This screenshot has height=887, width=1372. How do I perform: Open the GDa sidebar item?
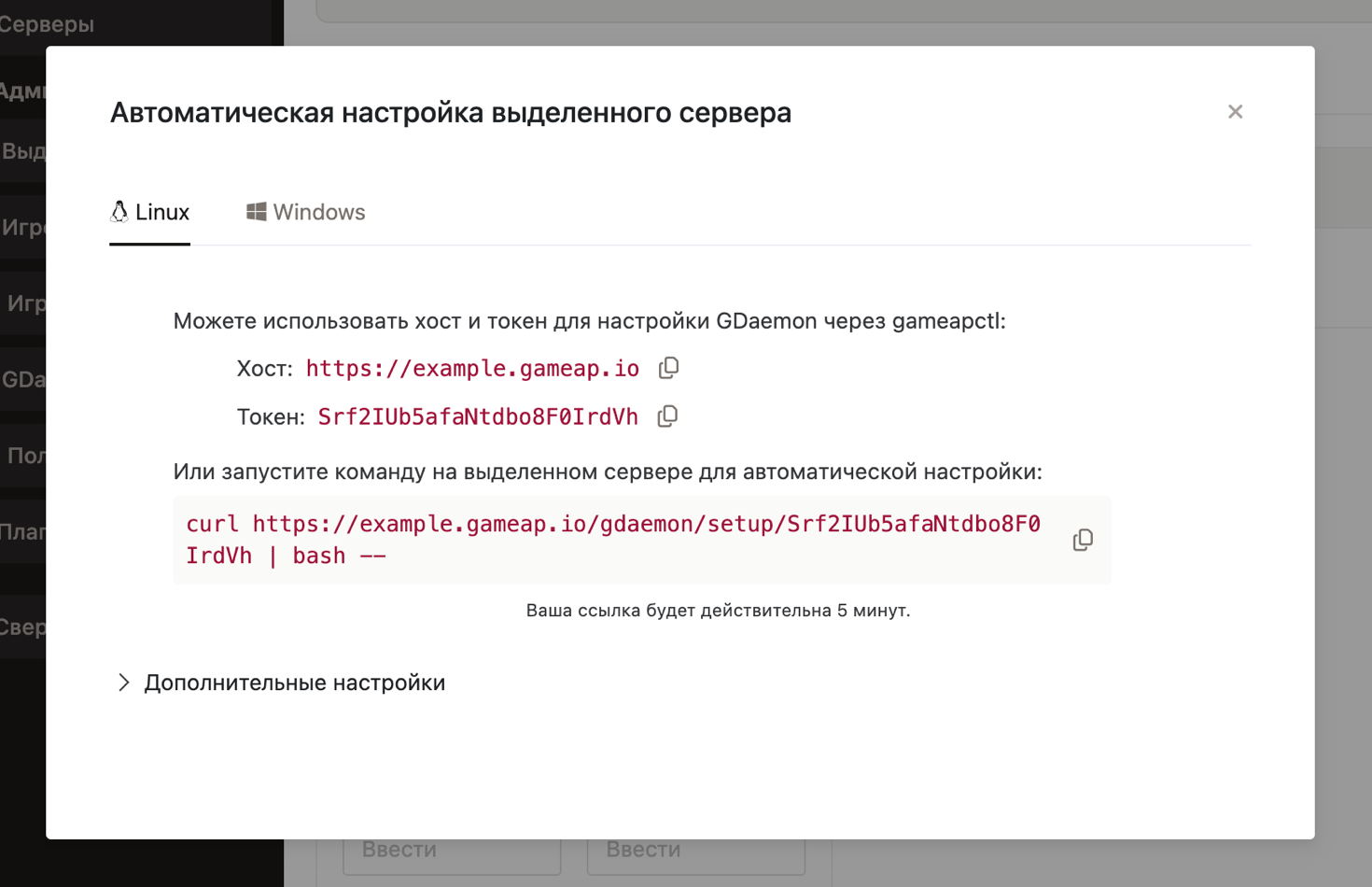tap(22, 379)
